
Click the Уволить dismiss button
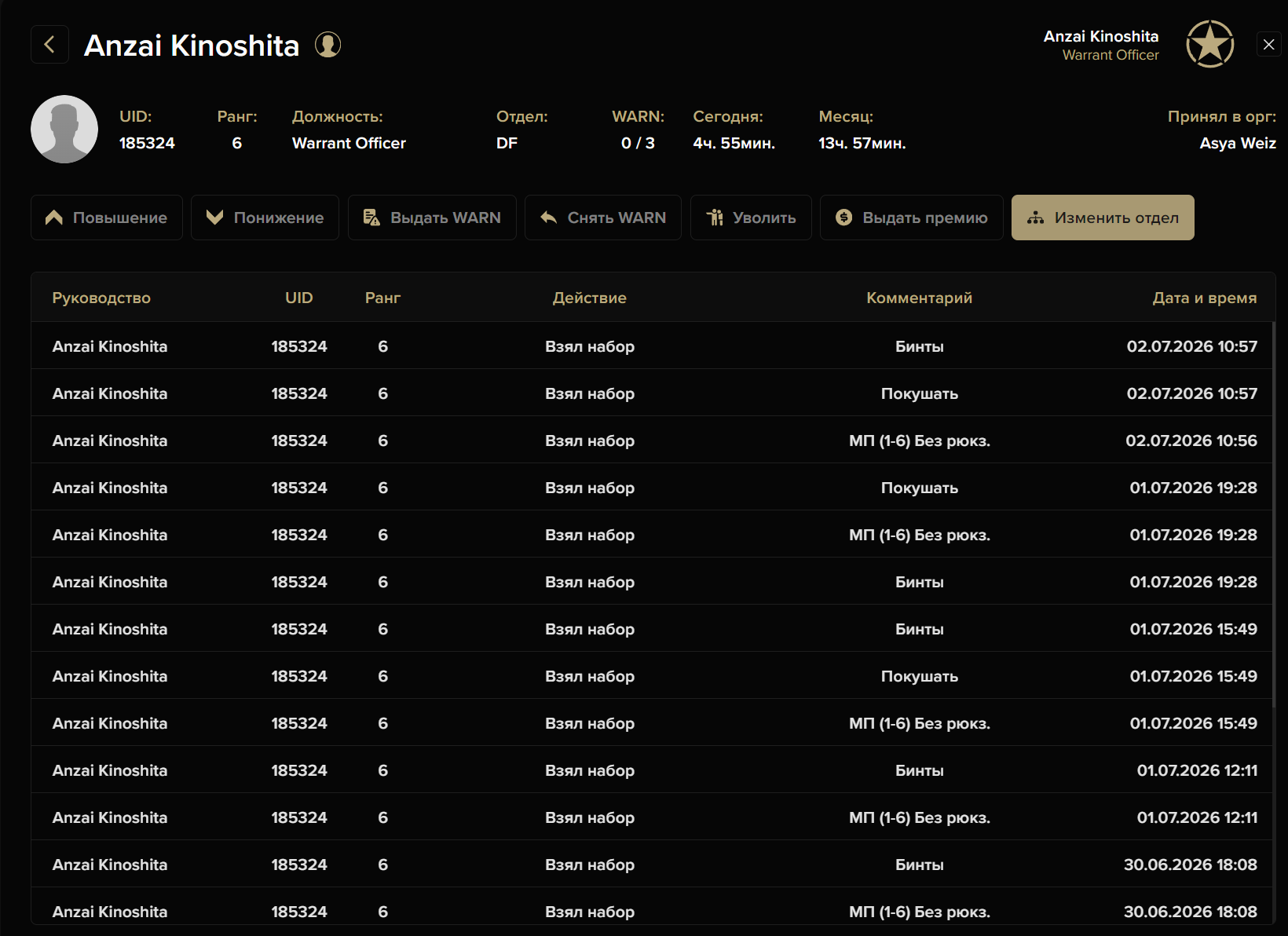[x=751, y=218]
